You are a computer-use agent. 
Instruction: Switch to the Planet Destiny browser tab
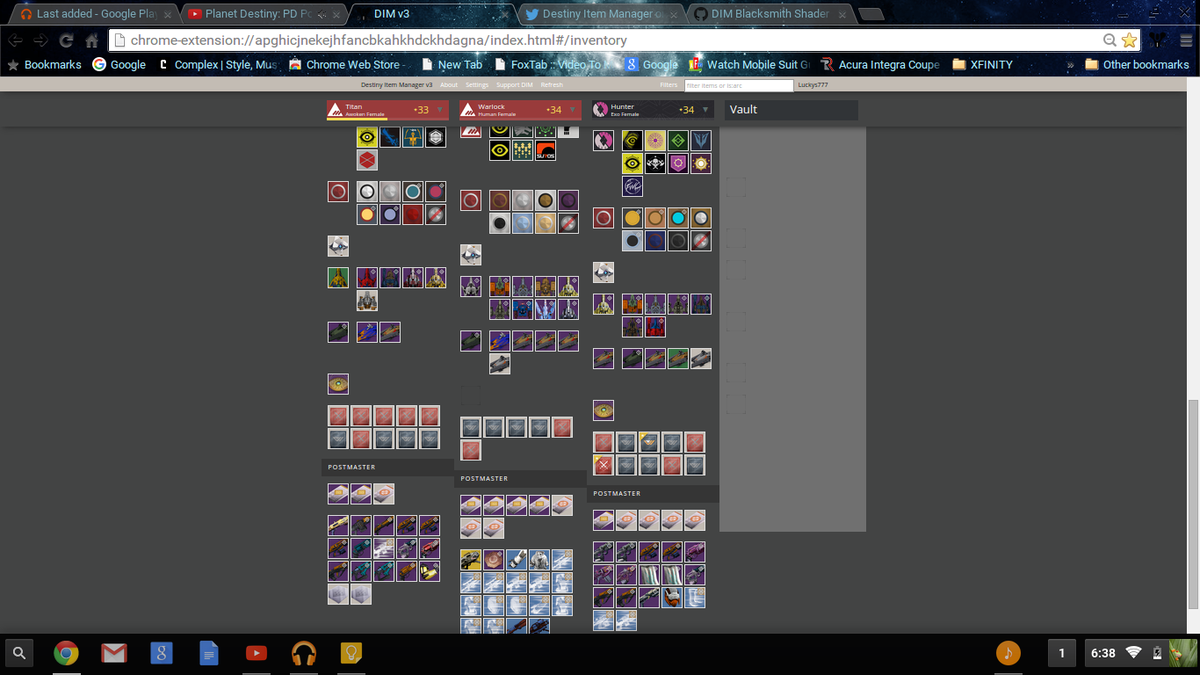[x=262, y=14]
